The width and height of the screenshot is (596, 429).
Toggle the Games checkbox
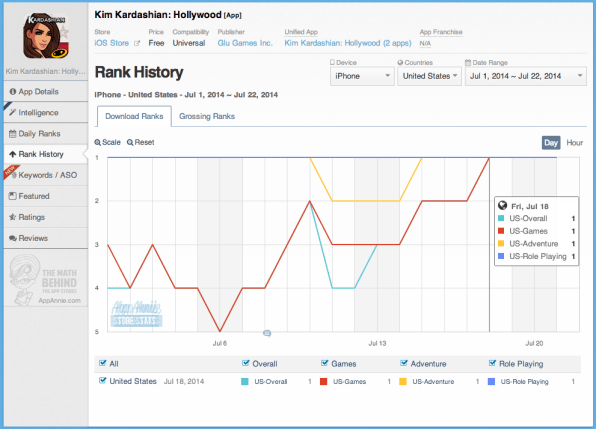point(324,363)
